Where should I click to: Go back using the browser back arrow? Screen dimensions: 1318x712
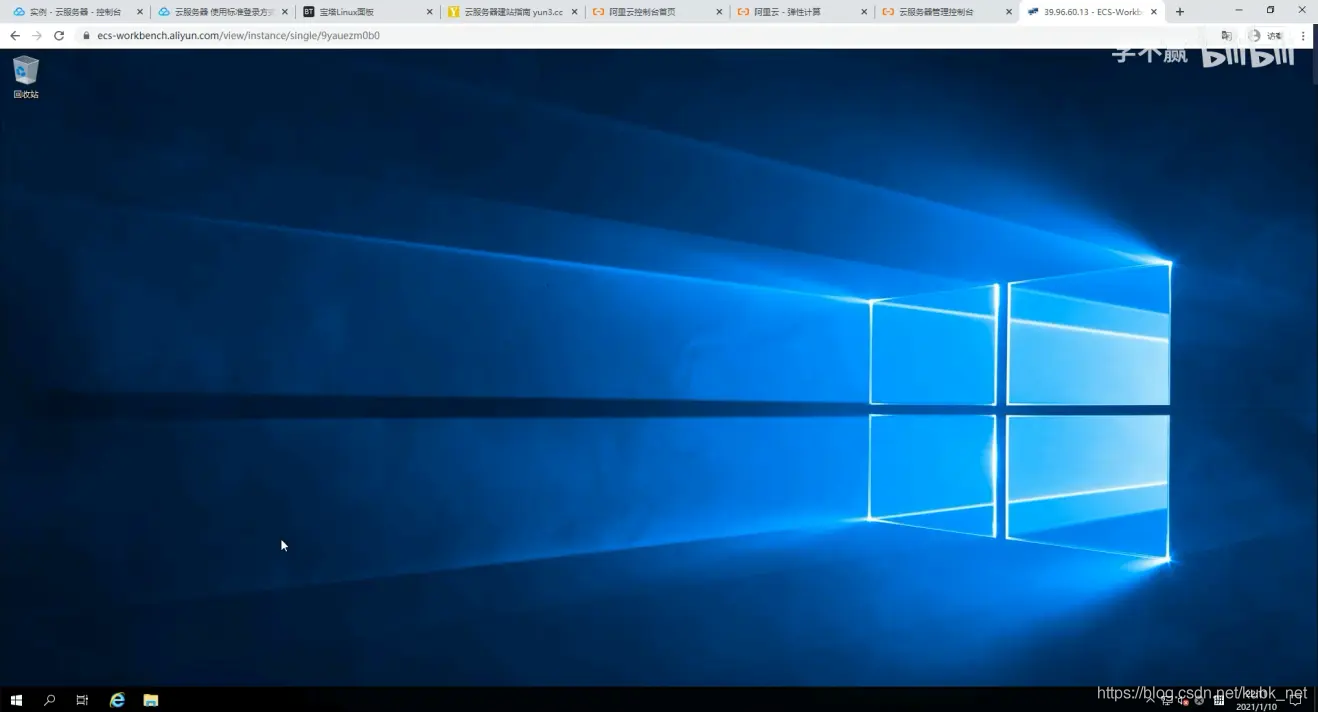click(x=15, y=35)
